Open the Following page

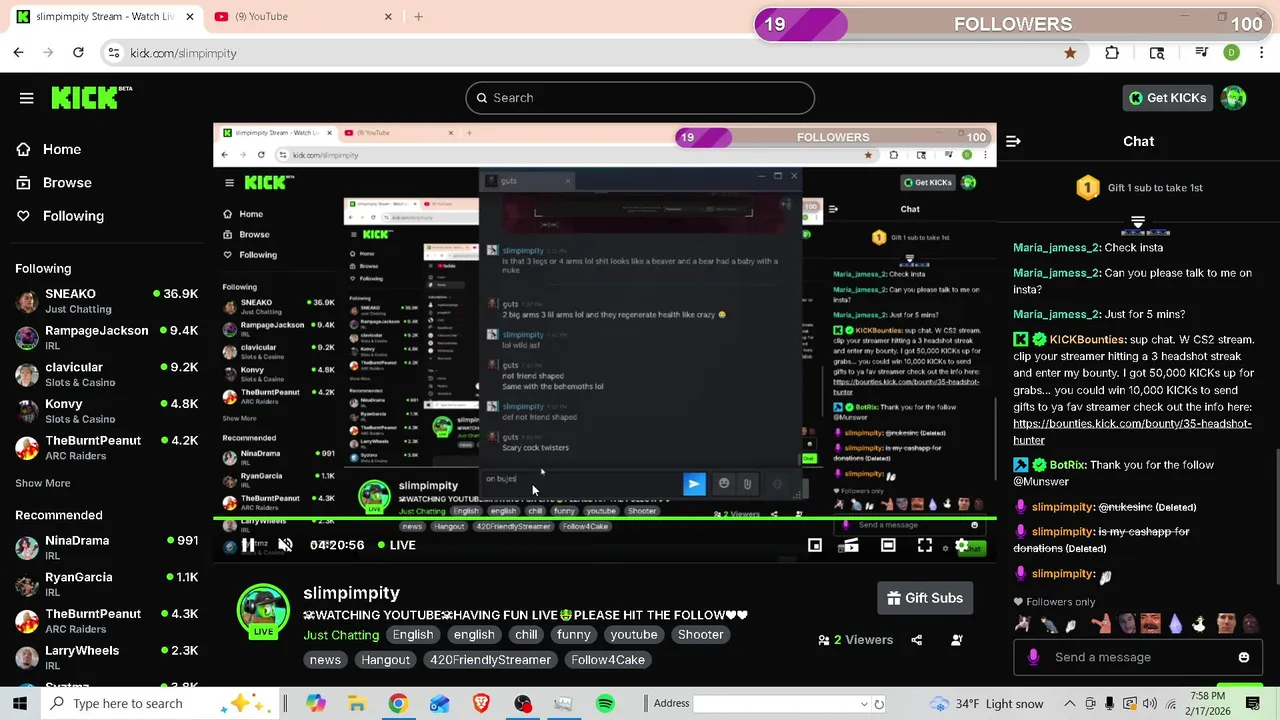pos(59,216)
